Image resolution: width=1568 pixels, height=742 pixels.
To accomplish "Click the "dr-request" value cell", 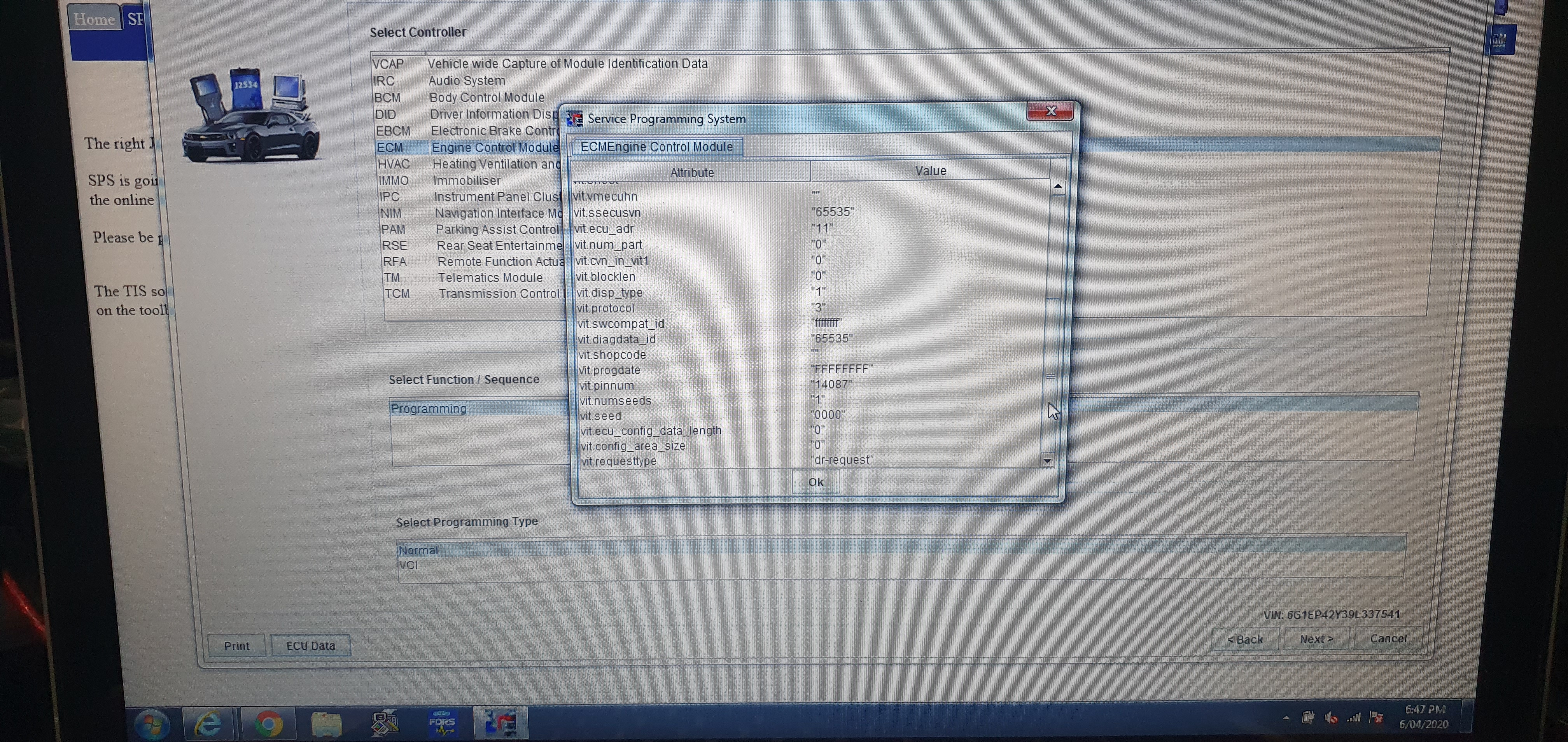I will coord(842,460).
